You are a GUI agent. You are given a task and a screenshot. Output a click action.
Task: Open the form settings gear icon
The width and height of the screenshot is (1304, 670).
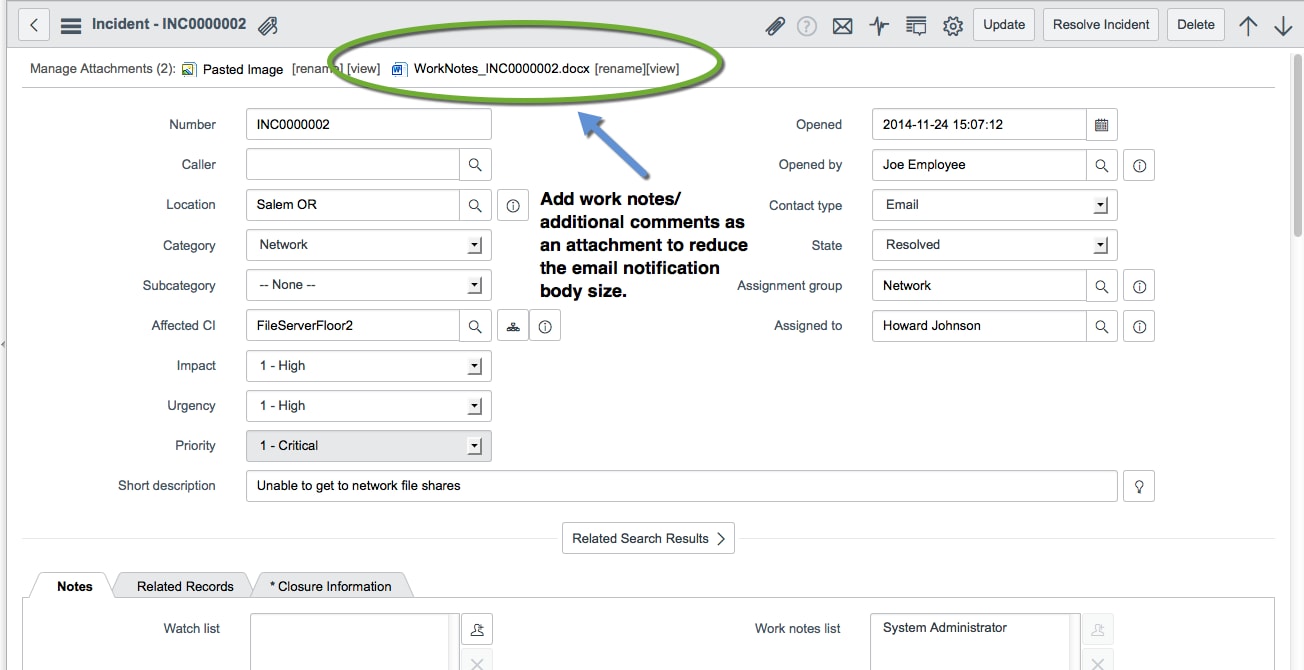[x=952, y=24]
